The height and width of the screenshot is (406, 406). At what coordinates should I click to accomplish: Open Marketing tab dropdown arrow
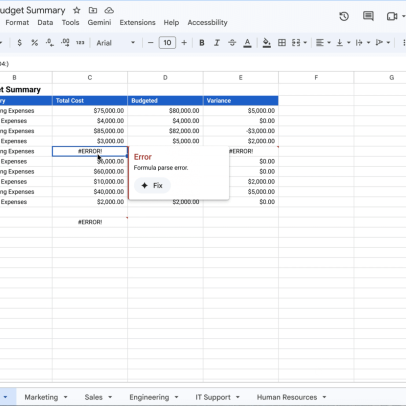click(66, 397)
